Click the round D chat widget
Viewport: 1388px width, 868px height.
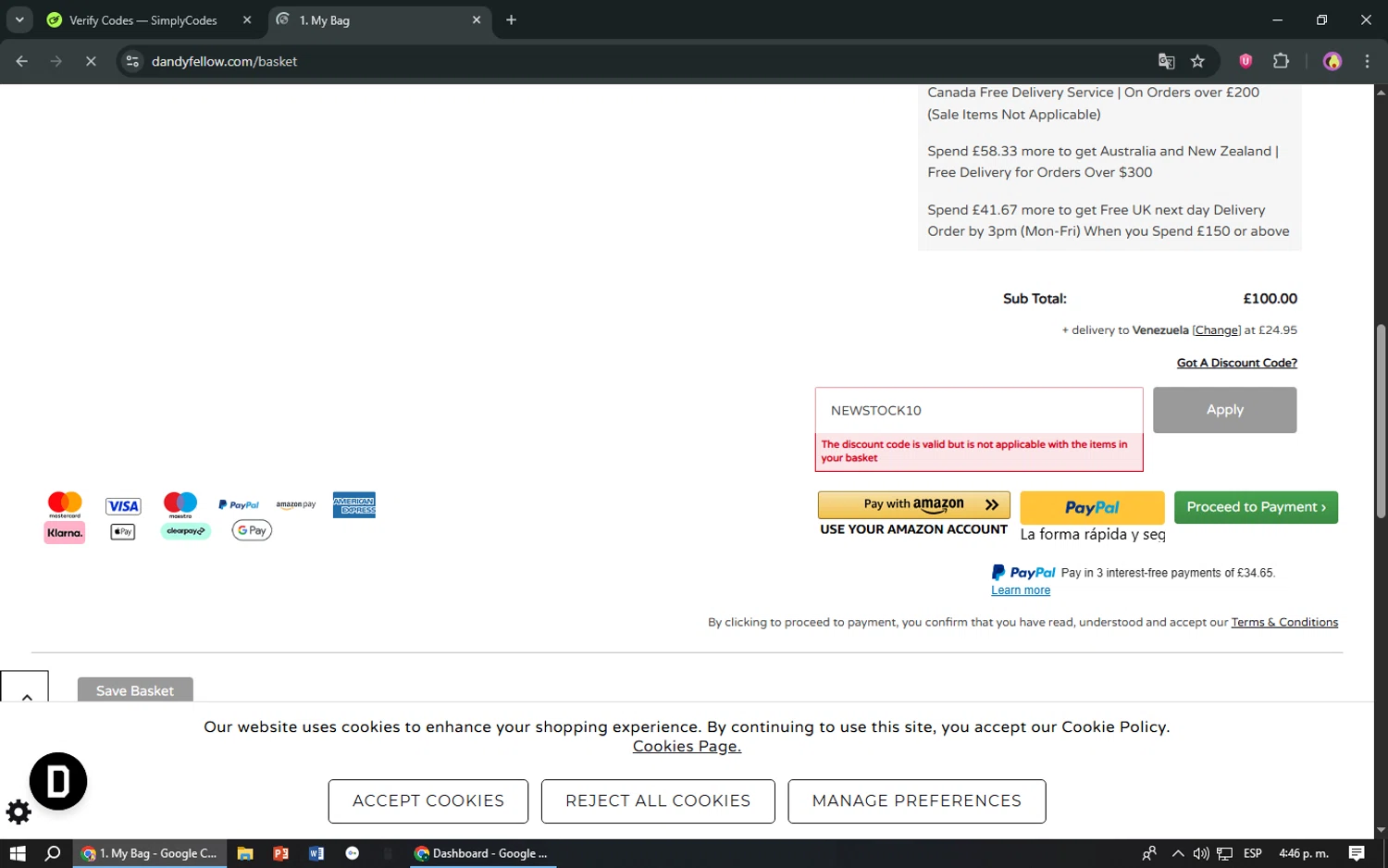[58, 782]
